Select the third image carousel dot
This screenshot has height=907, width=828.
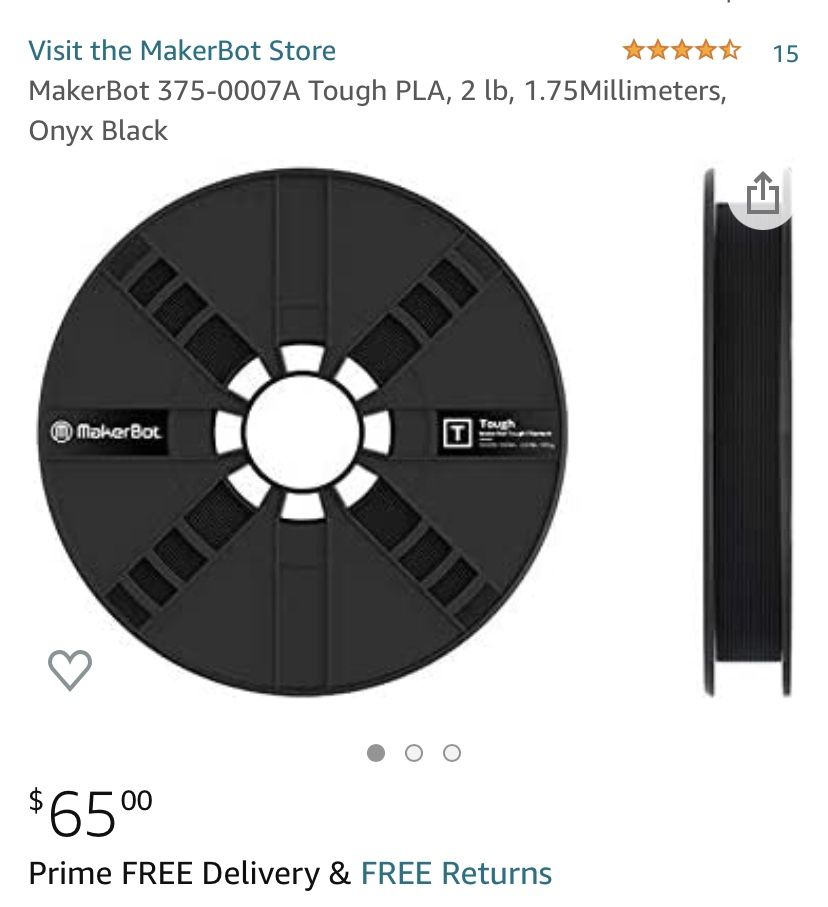point(452,753)
